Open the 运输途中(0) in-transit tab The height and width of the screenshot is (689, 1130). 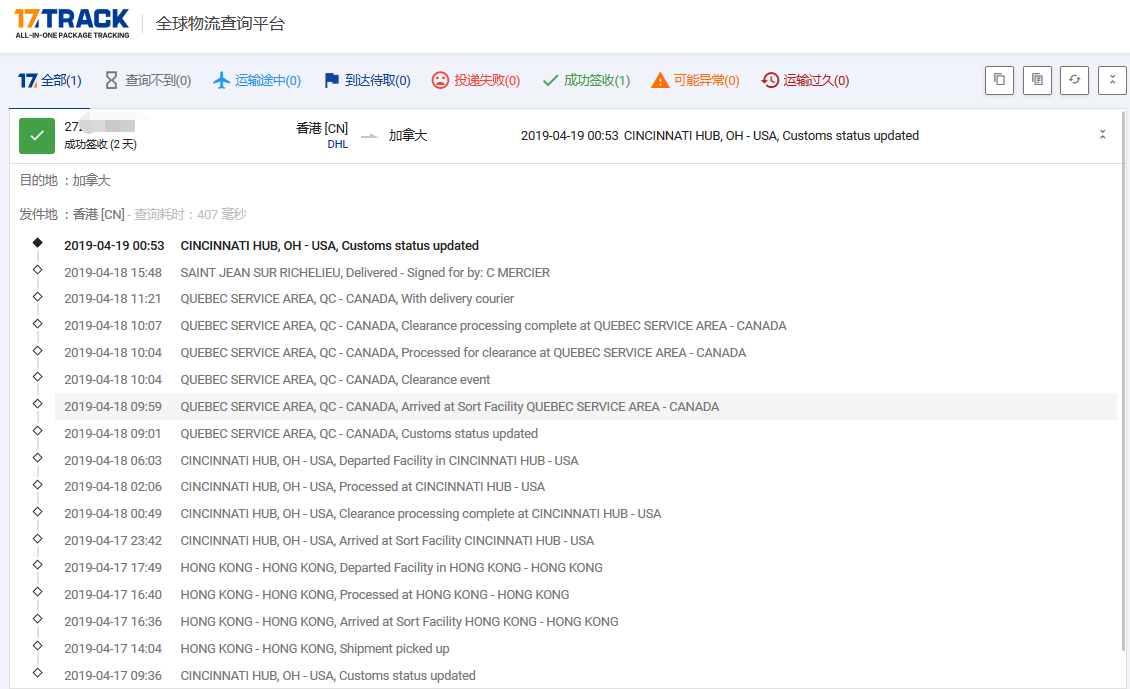click(257, 81)
